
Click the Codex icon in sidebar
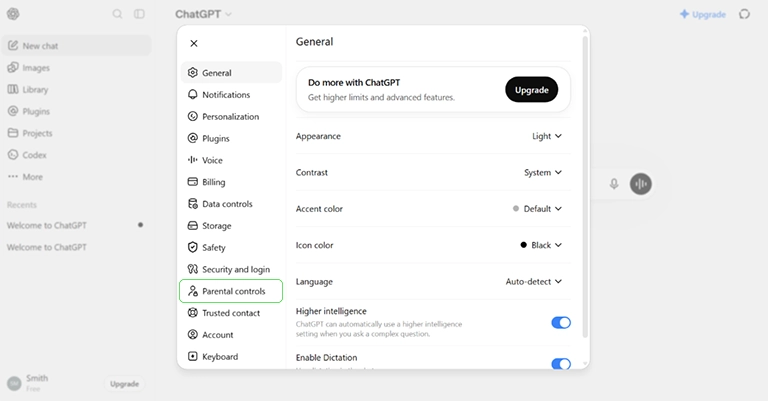click(13, 155)
